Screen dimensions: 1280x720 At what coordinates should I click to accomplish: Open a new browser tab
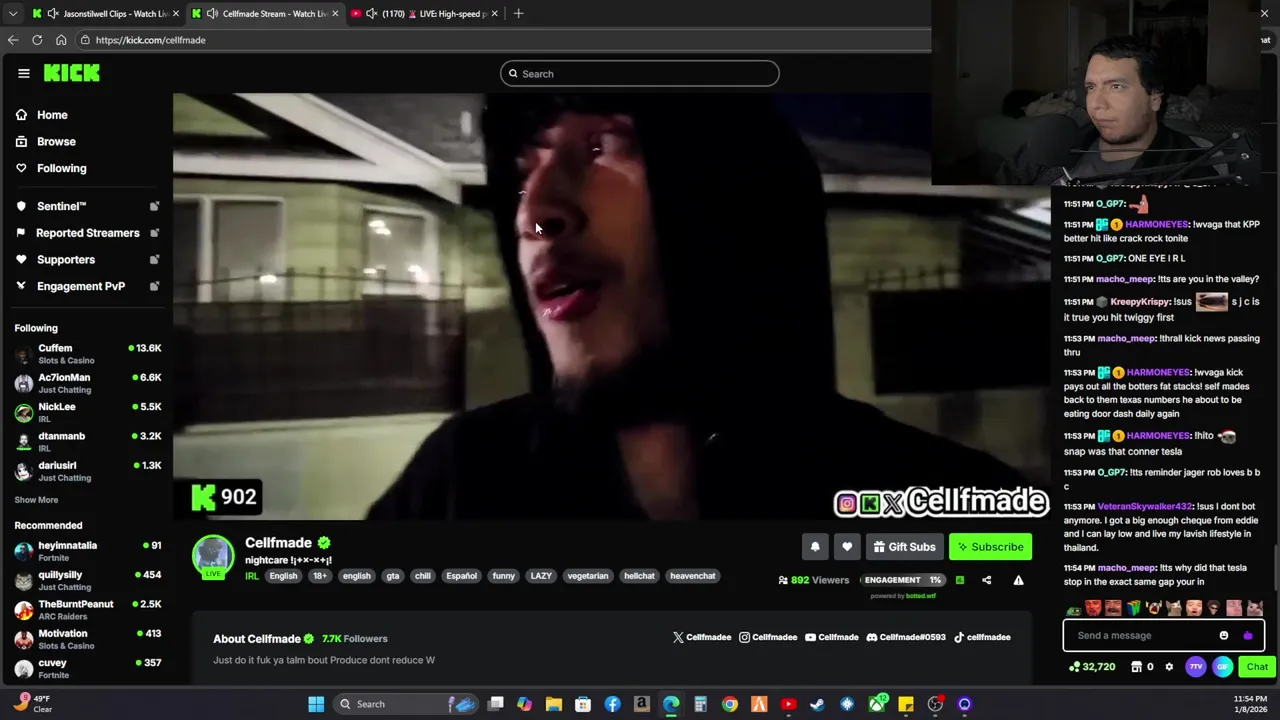(518, 13)
